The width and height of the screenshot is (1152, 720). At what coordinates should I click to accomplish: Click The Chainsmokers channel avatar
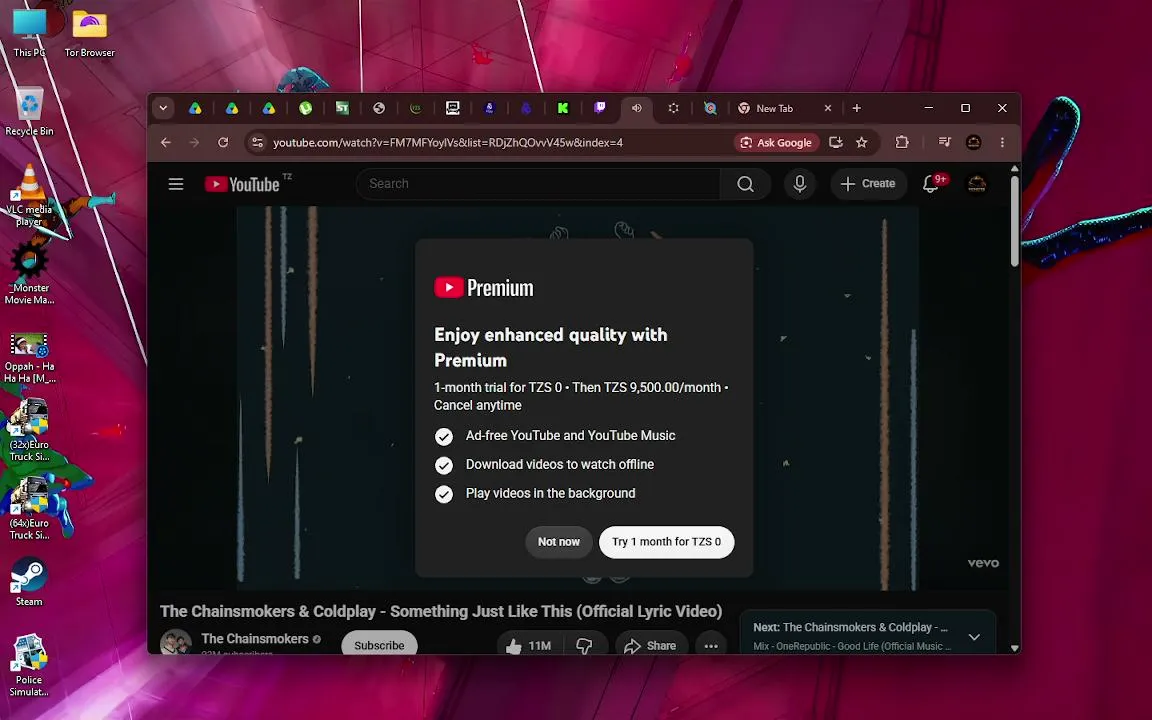pyautogui.click(x=176, y=642)
